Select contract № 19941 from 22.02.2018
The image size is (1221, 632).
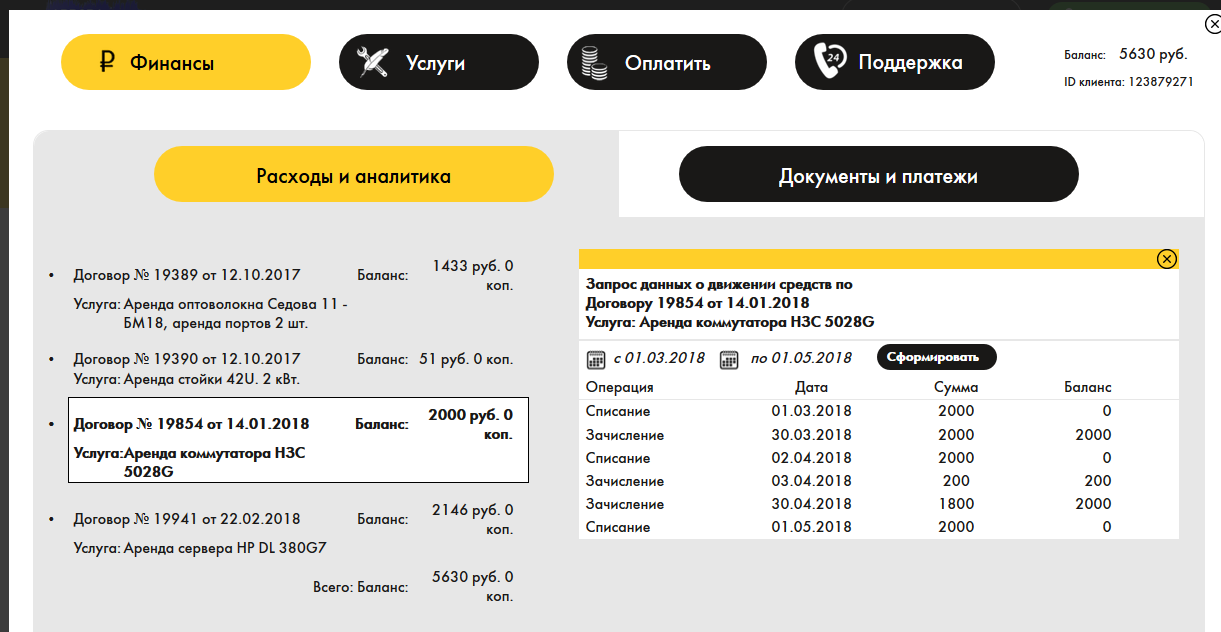click(187, 519)
